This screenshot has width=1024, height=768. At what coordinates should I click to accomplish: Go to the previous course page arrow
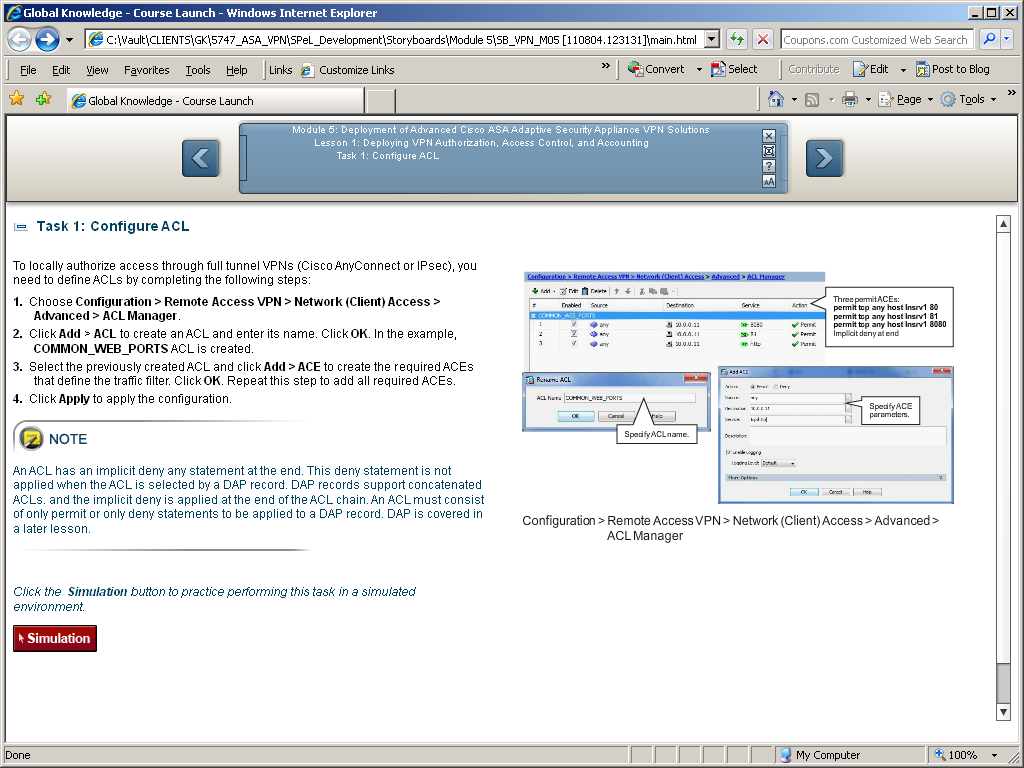(201, 158)
